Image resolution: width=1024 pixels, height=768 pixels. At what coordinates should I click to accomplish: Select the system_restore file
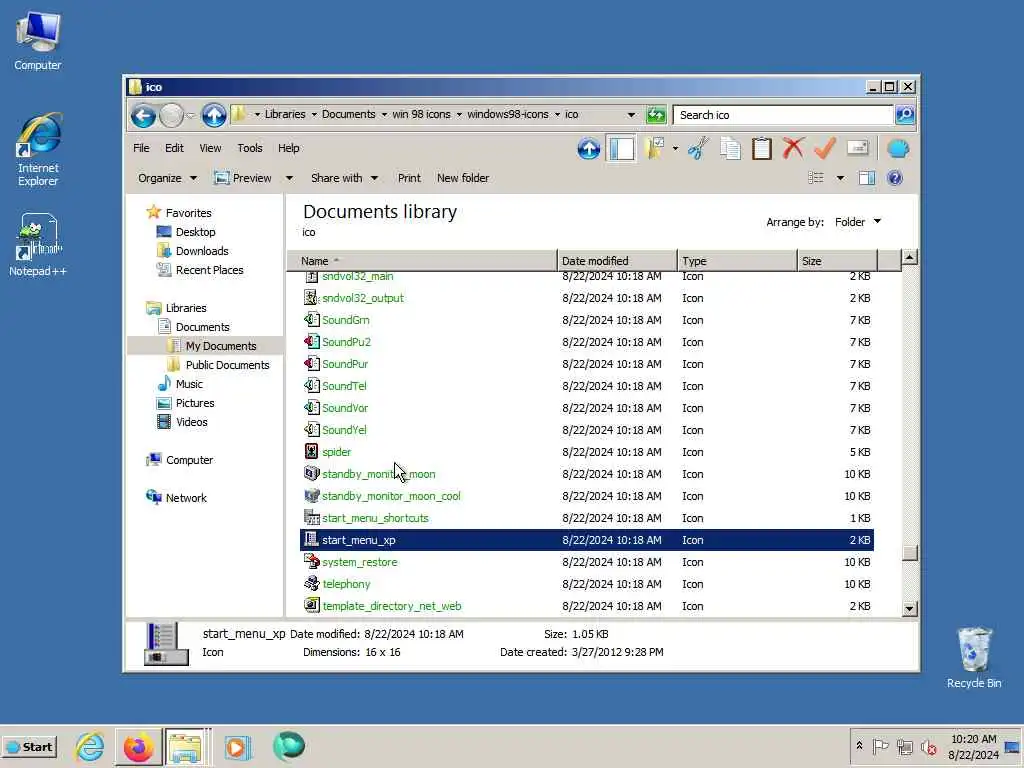tap(586, 562)
